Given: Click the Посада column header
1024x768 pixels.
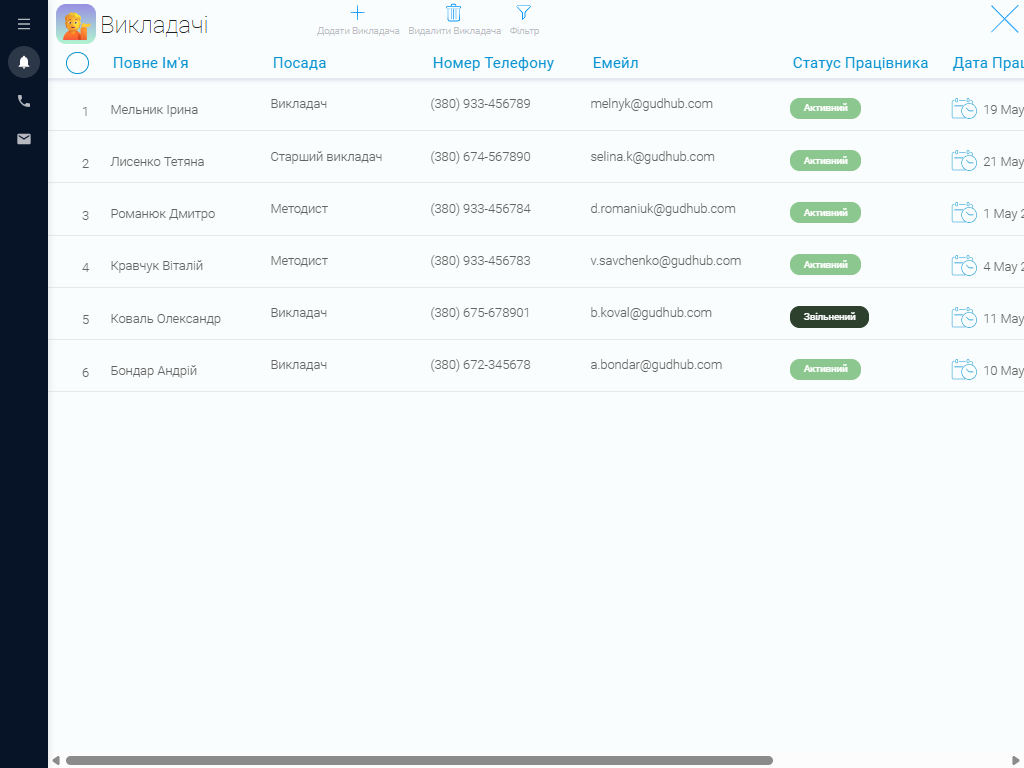Looking at the screenshot, I should 300,63.
